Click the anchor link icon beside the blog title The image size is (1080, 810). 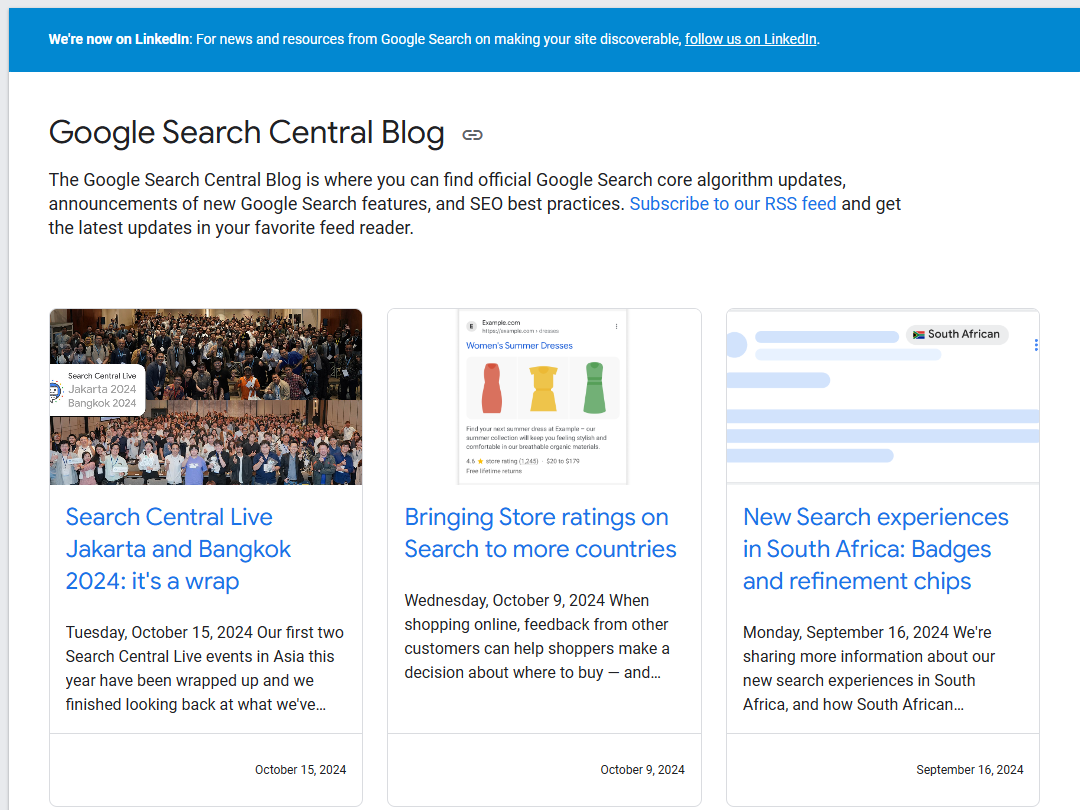(x=471, y=133)
